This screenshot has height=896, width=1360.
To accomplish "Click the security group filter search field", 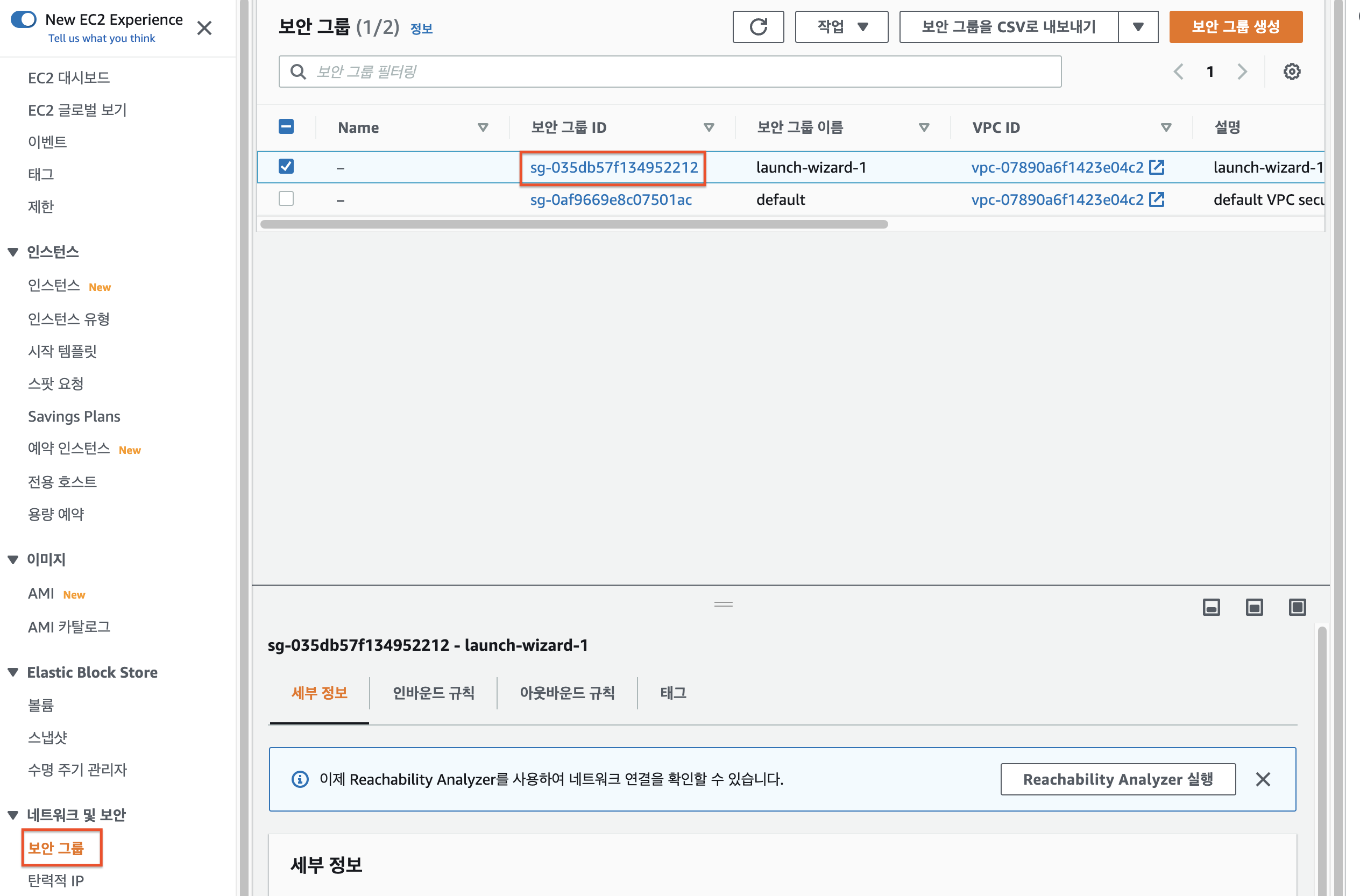I will (x=670, y=72).
